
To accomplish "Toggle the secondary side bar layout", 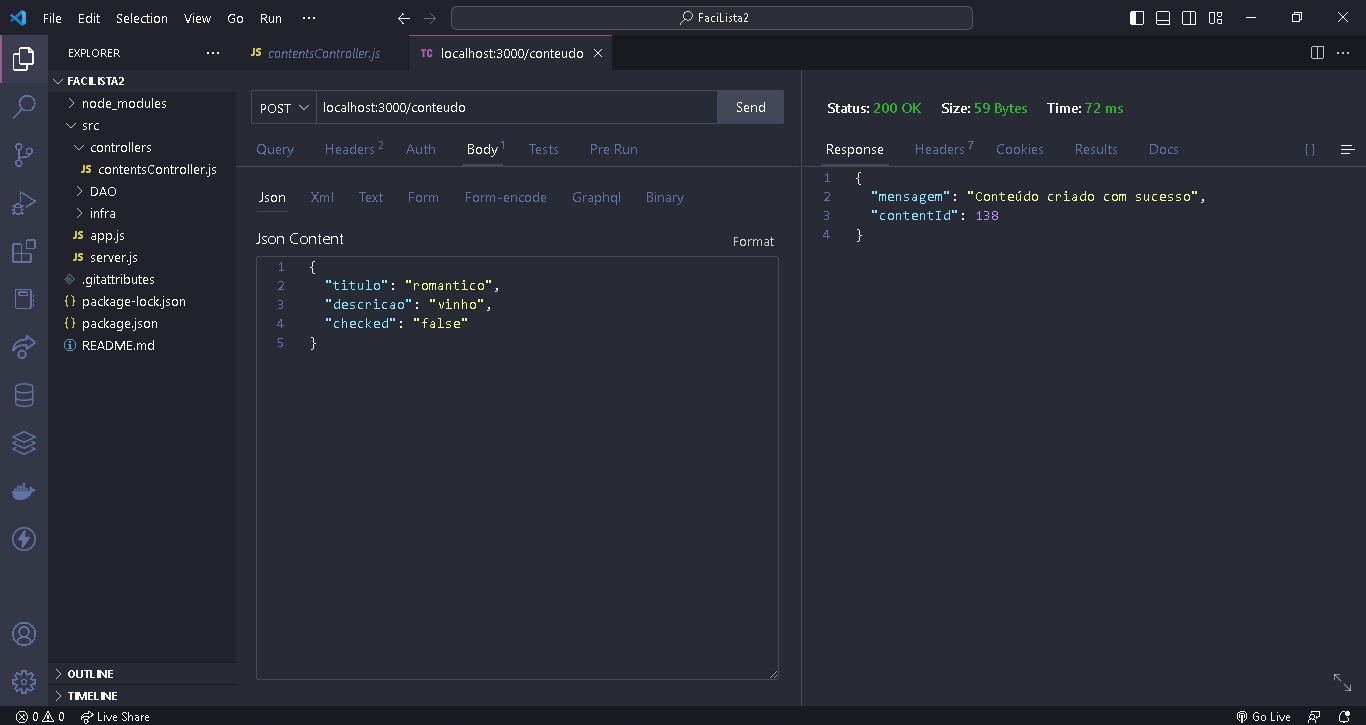I will pos(1189,18).
